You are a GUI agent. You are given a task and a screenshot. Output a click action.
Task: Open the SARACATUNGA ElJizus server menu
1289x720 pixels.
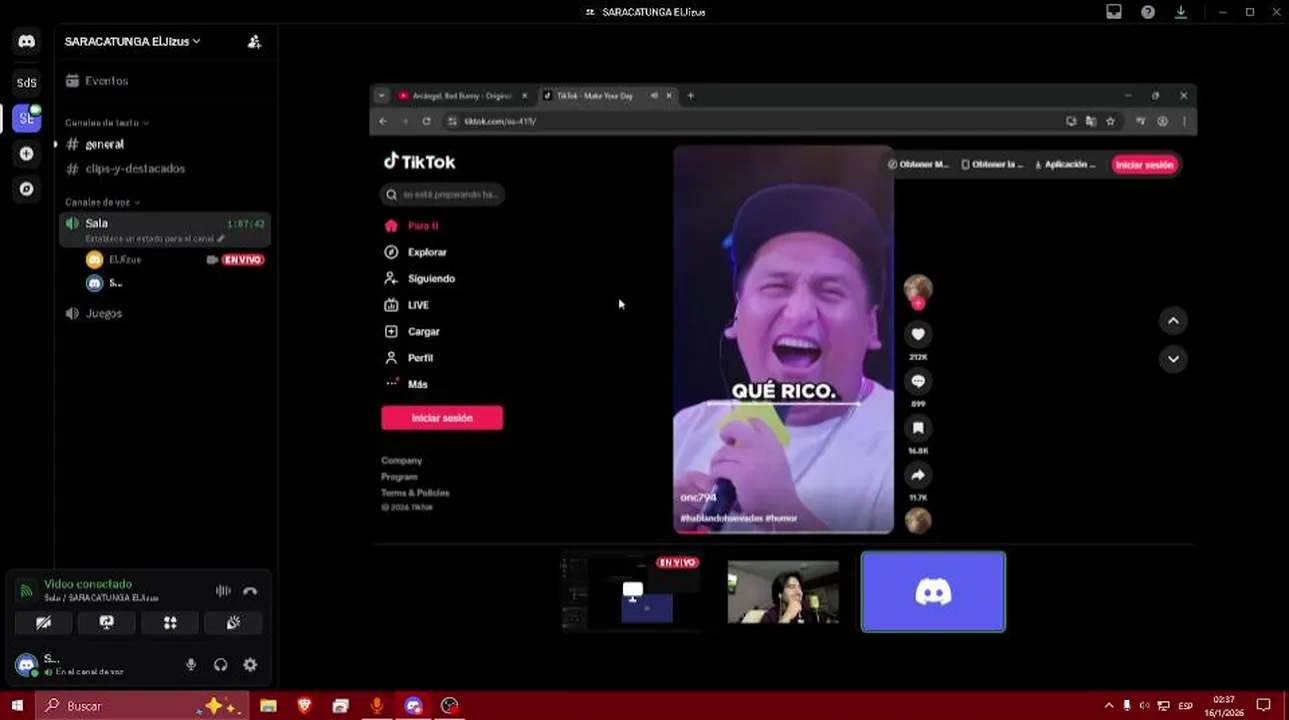(133, 42)
